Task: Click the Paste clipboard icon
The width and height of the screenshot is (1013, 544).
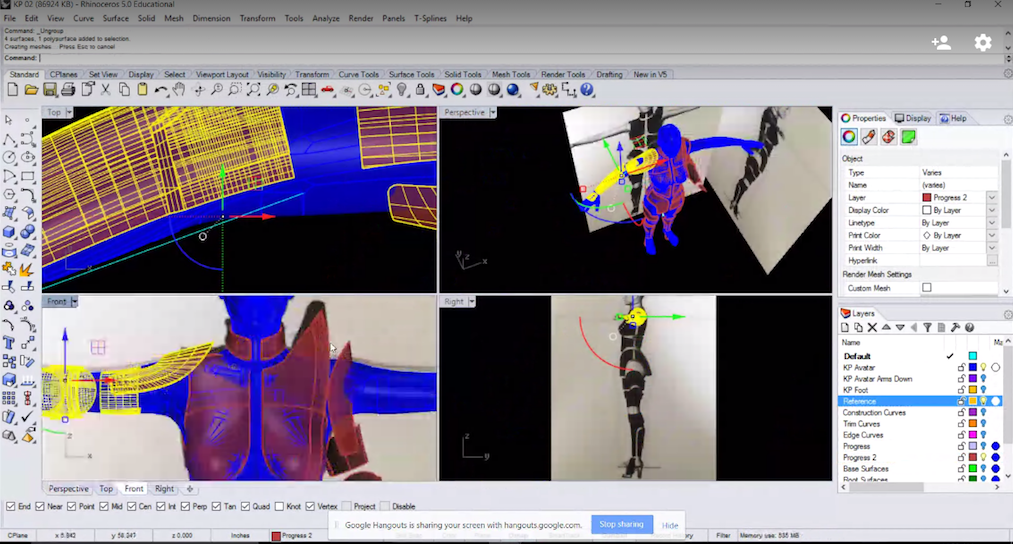Action: coord(142,90)
